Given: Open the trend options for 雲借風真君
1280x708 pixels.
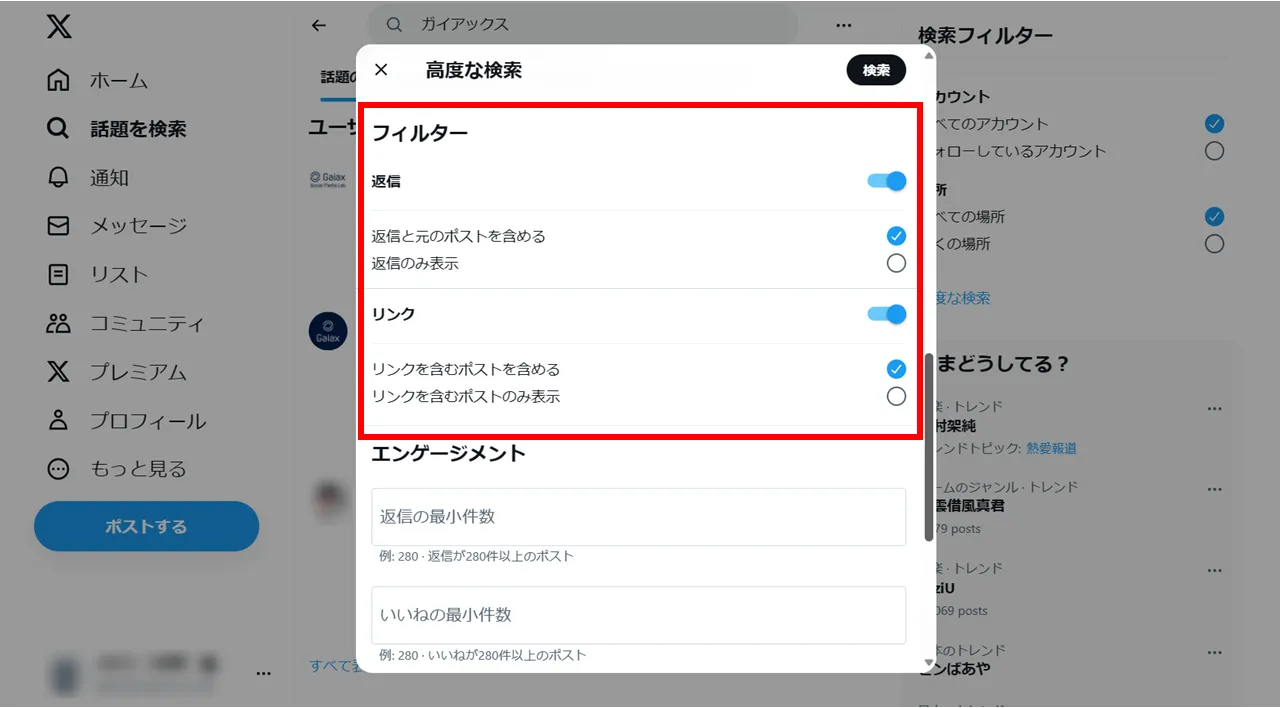Looking at the screenshot, I should 1215,489.
